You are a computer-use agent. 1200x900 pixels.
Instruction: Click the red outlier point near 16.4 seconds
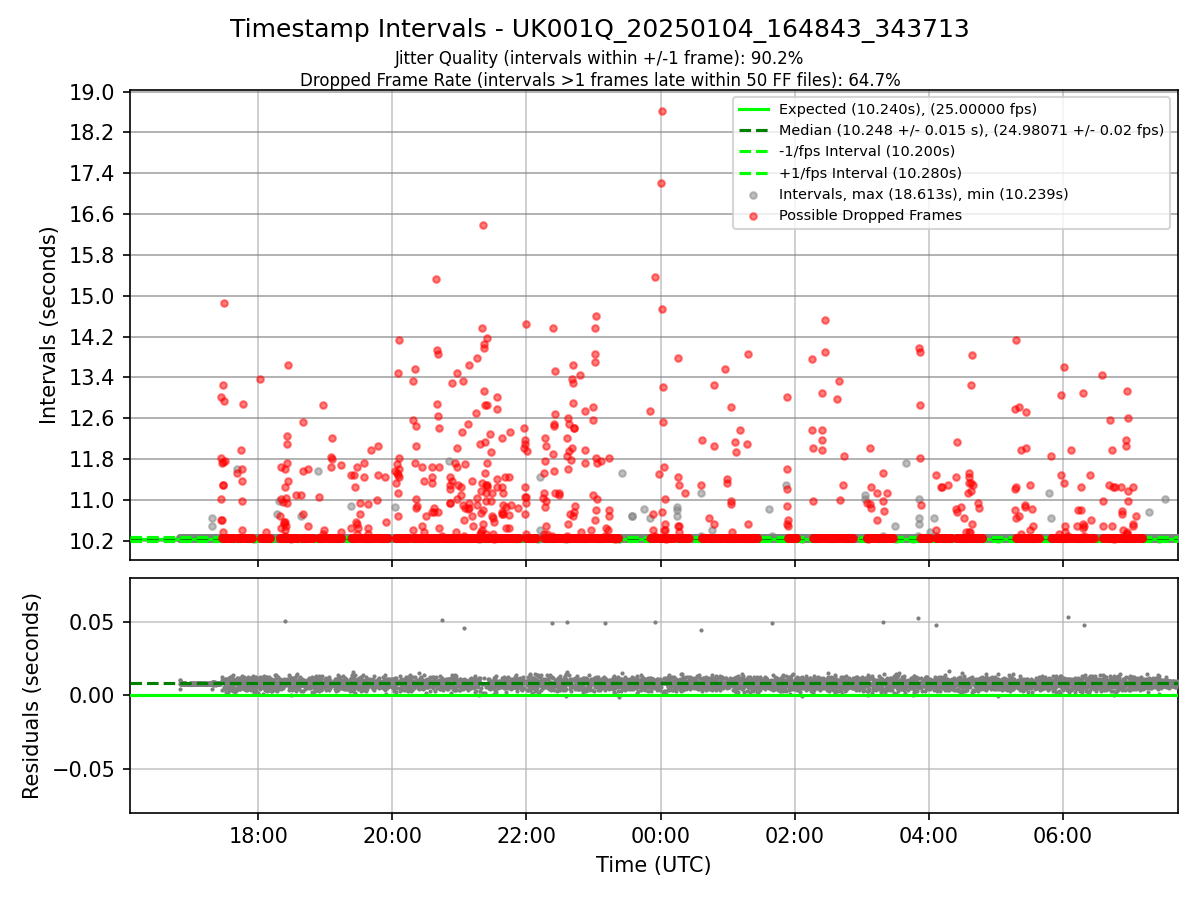pyautogui.click(x=483, y=225)
